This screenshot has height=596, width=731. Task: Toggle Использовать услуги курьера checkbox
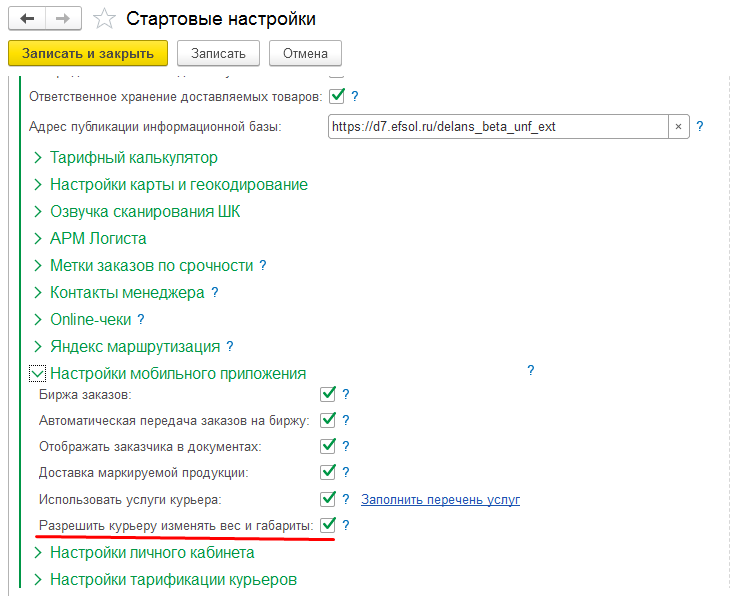click(x=328, y=499)
